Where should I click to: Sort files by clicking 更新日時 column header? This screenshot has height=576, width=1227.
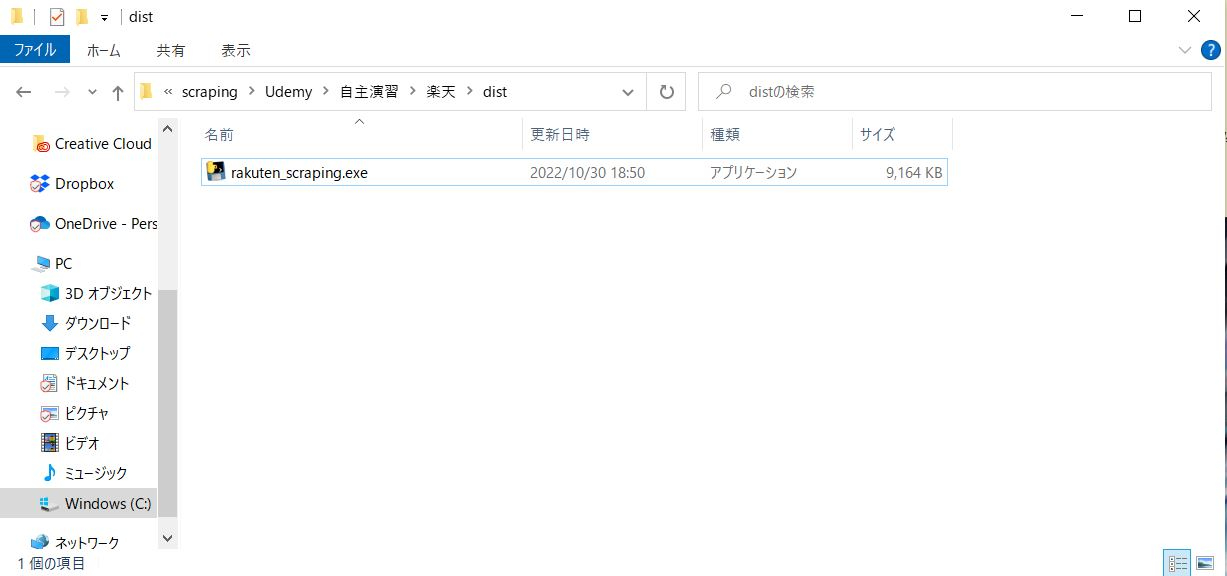point(560,133)
